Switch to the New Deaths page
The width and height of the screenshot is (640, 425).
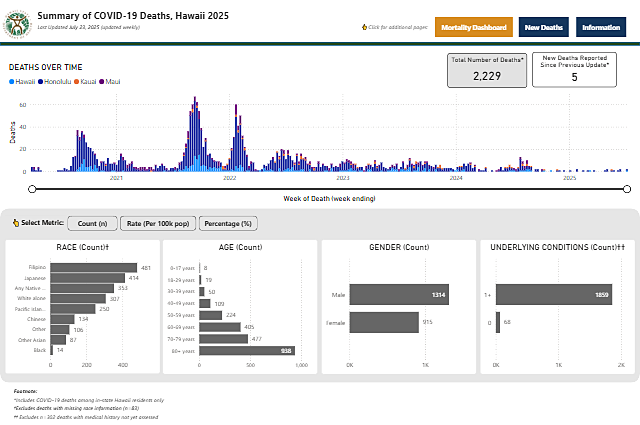tap(545, 28)
